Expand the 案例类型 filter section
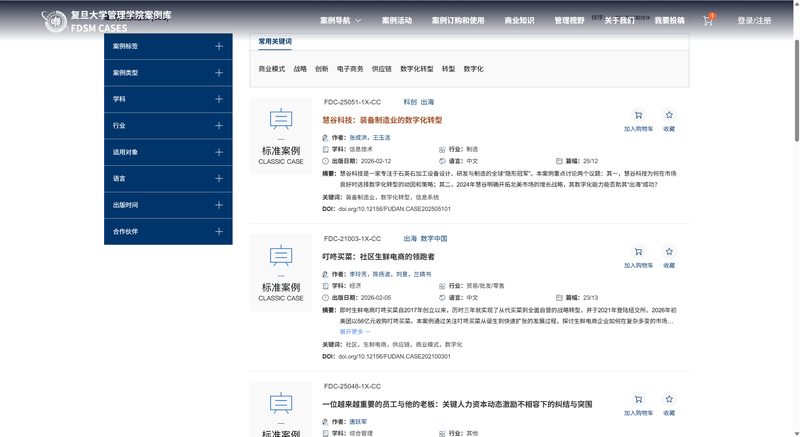Image resolution: width=800 pixels, height=437 pixels. coord(219,73)
